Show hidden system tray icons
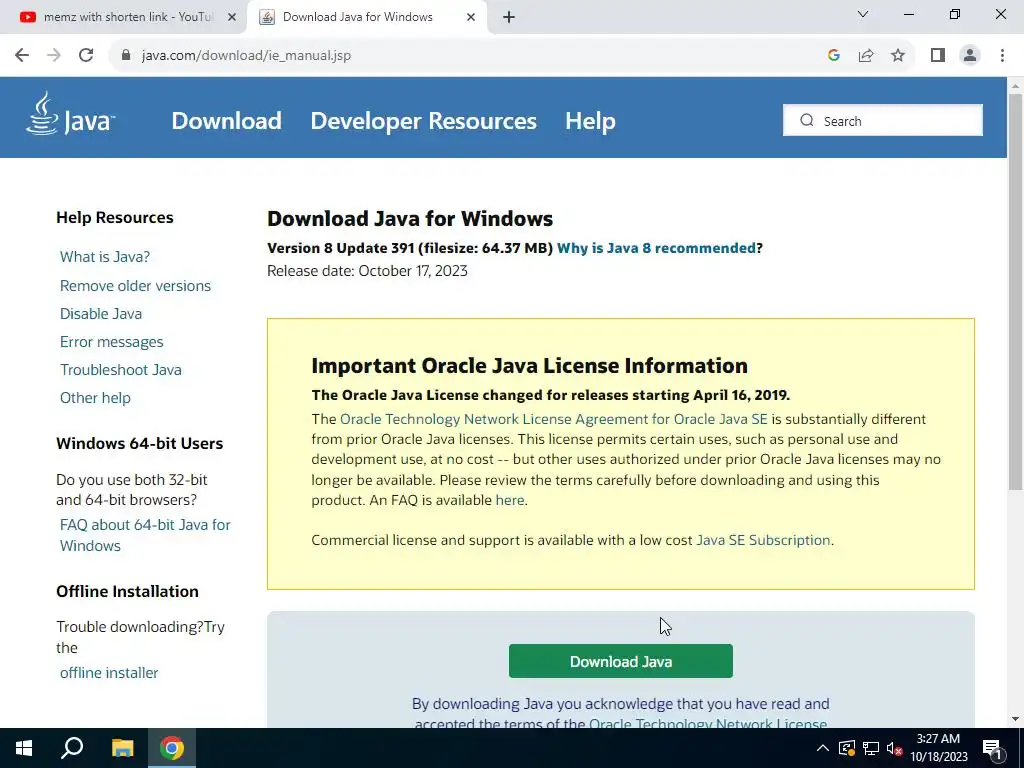 pos(823,748)
